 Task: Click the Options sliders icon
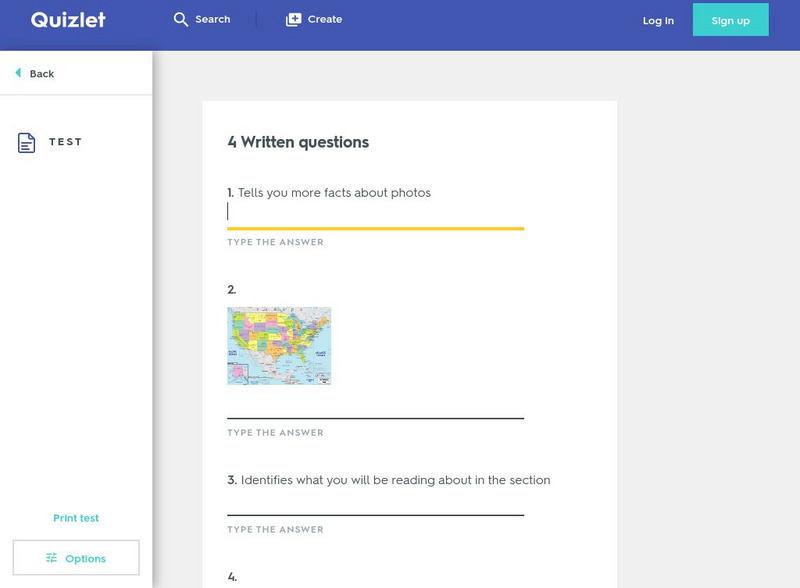[x=52, y=558]
